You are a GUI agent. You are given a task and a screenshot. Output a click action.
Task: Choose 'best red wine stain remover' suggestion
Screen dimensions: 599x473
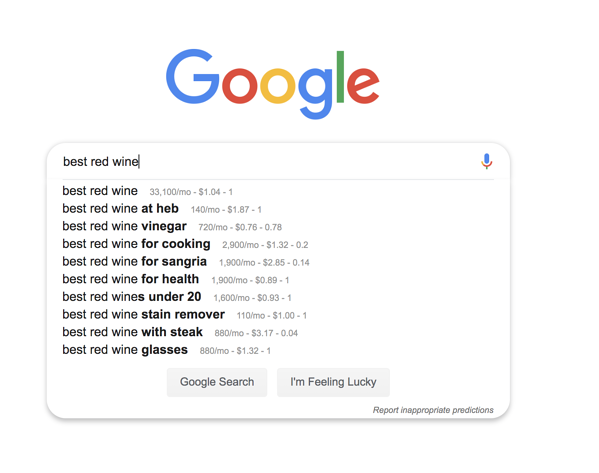coord(144,314)
